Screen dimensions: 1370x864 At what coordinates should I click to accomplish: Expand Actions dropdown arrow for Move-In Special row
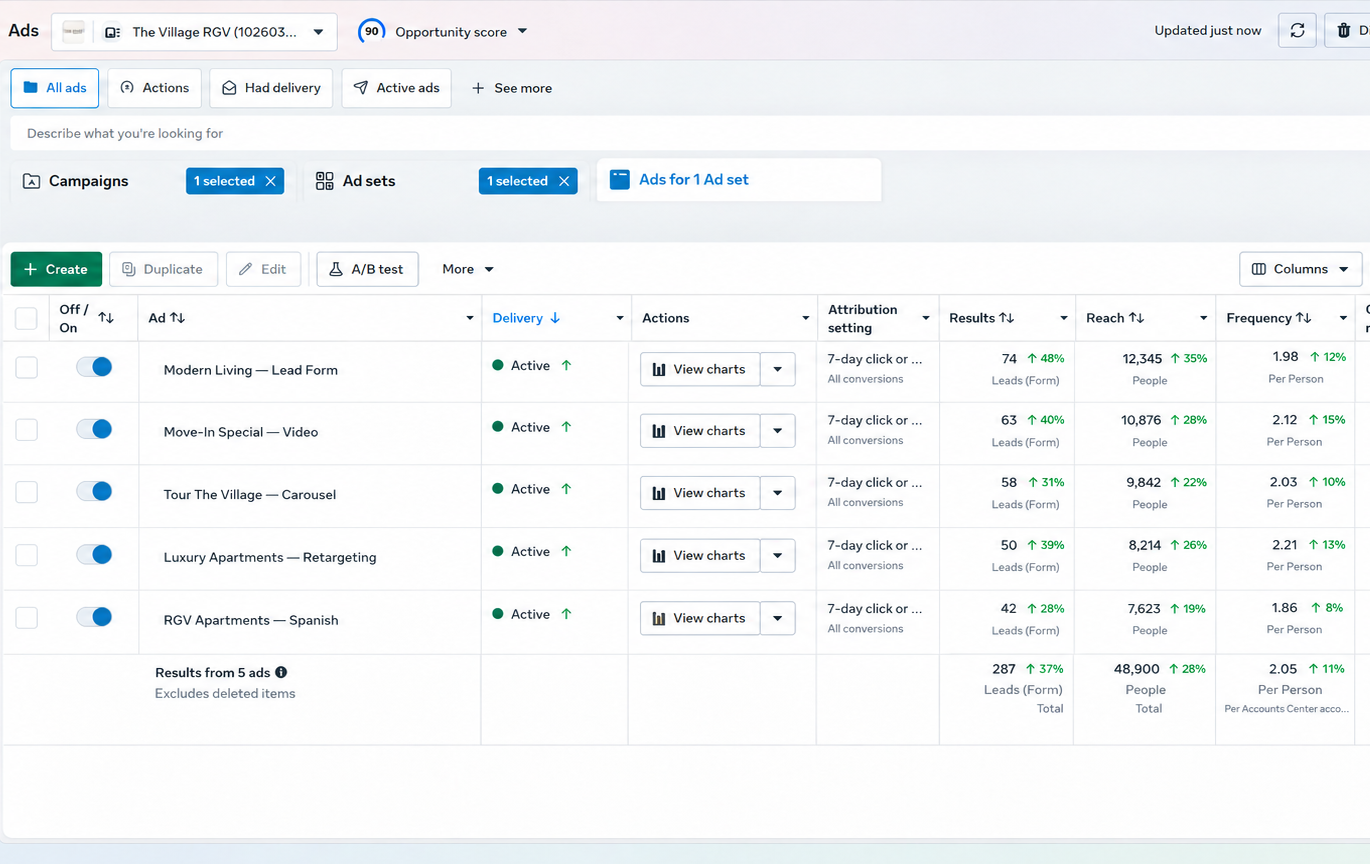[778, 431]
